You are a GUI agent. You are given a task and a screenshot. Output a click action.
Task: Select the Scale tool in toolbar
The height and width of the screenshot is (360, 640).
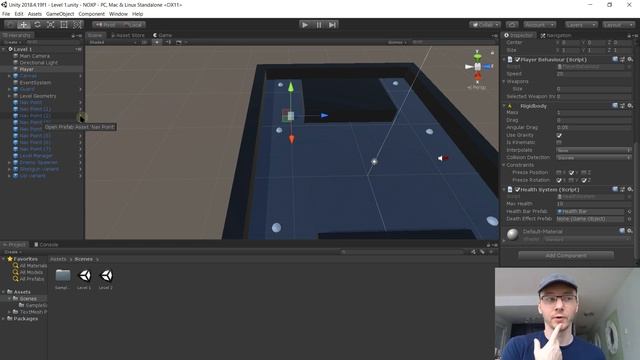(51, 24)
